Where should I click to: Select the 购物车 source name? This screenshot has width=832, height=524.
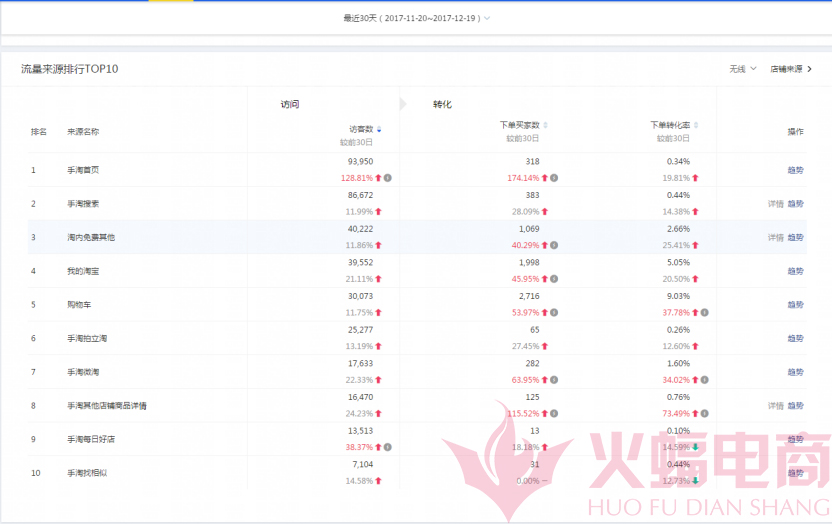tap(79, 305)
